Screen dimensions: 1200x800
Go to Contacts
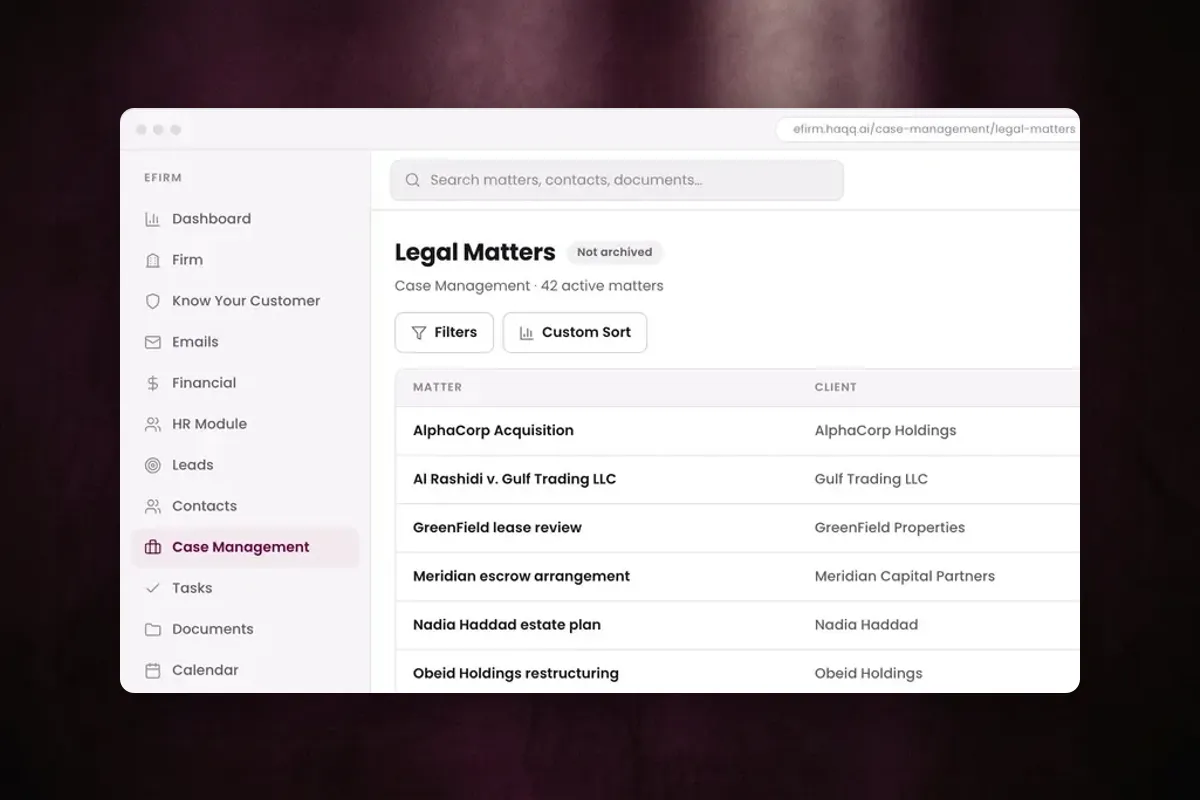coord(245,506)
